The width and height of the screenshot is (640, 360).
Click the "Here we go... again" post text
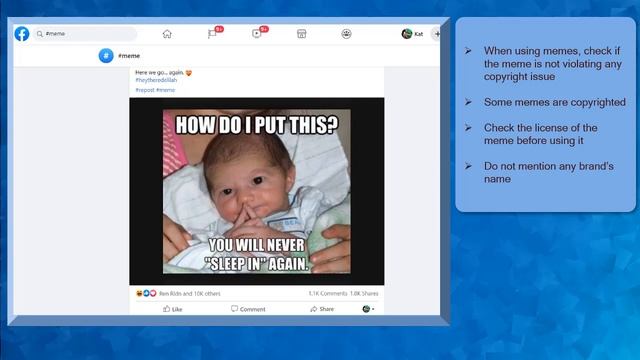(163, 73)
